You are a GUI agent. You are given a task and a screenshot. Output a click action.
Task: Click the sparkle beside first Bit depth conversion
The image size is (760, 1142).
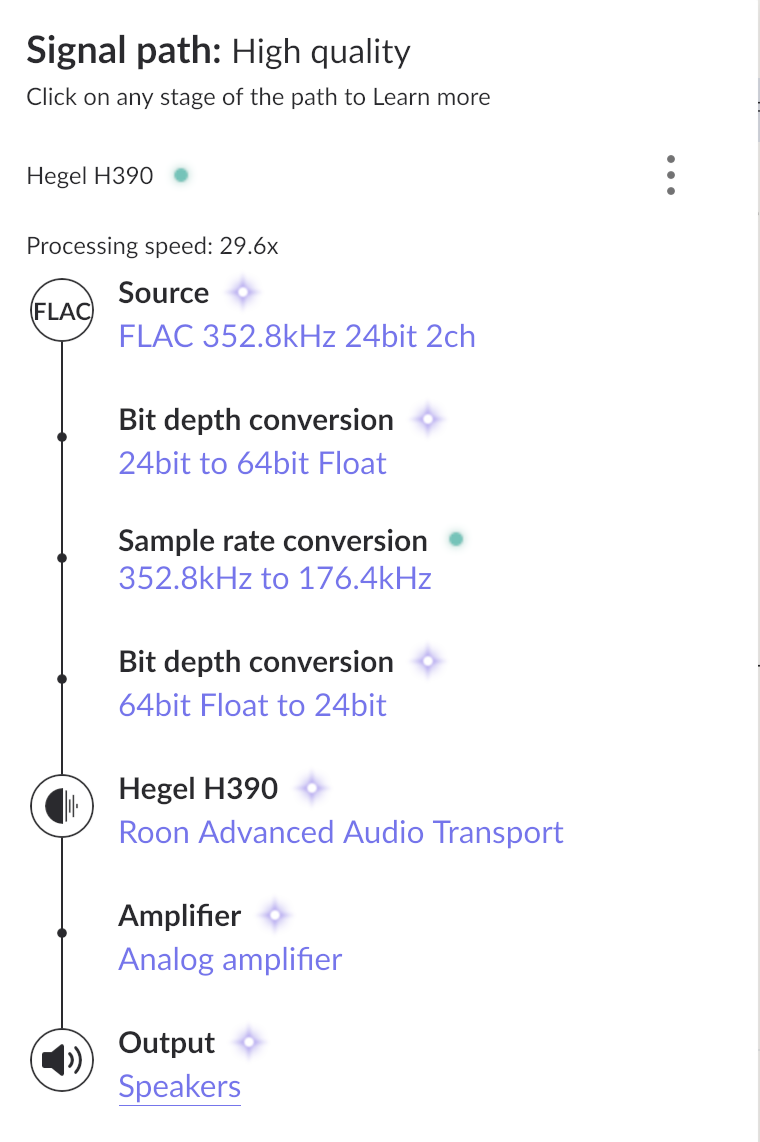tap(427, 420)
